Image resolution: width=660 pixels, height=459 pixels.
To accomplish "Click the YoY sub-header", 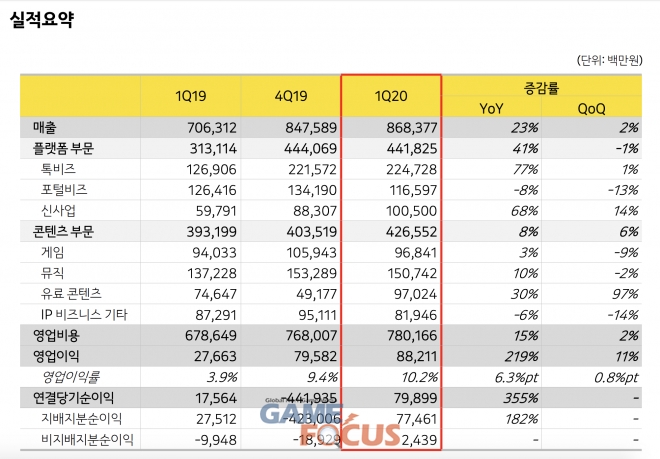I will tap(492, 107).
